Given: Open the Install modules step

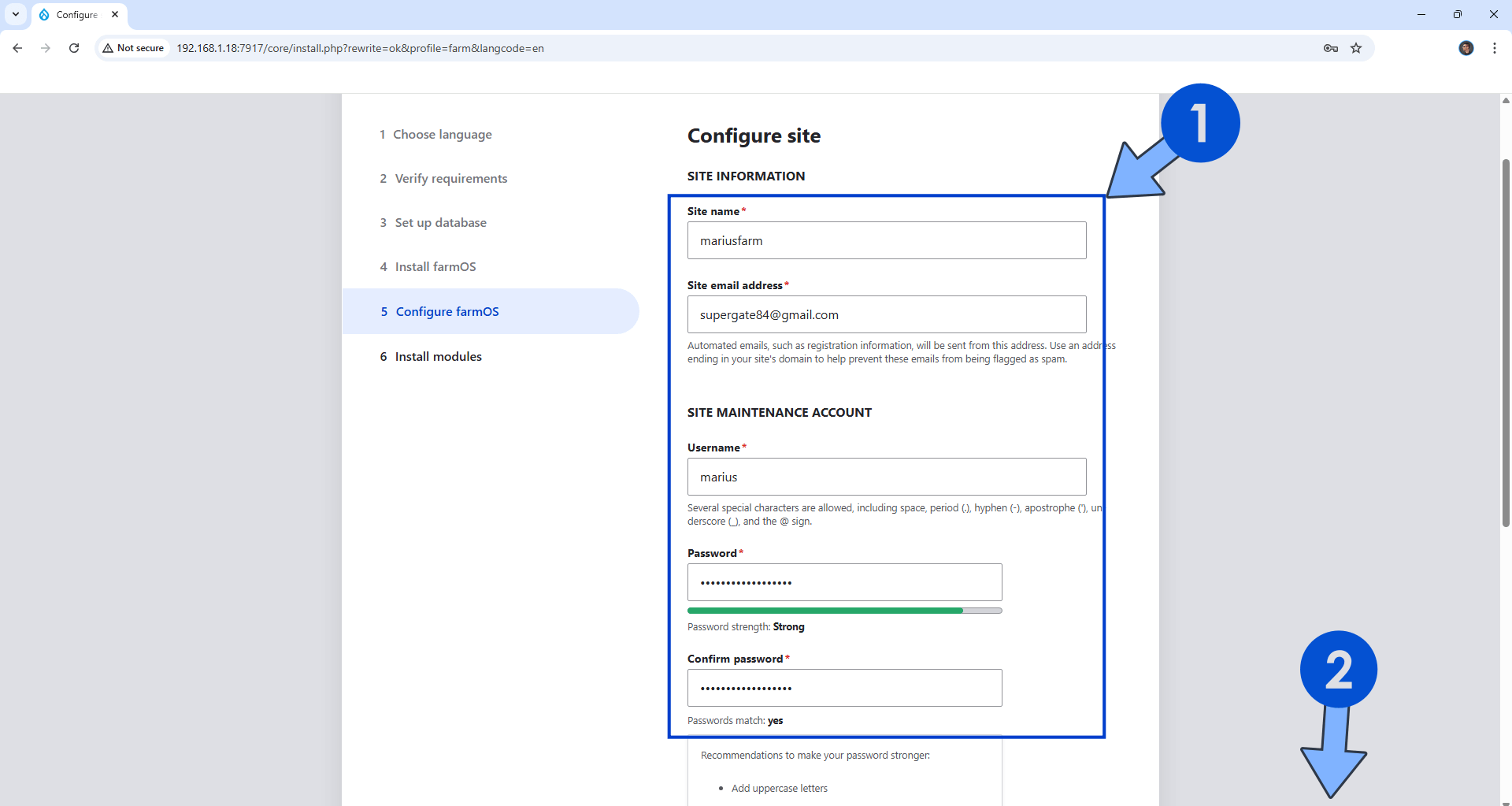Looking at the screenshot, I should pos(438,356).
